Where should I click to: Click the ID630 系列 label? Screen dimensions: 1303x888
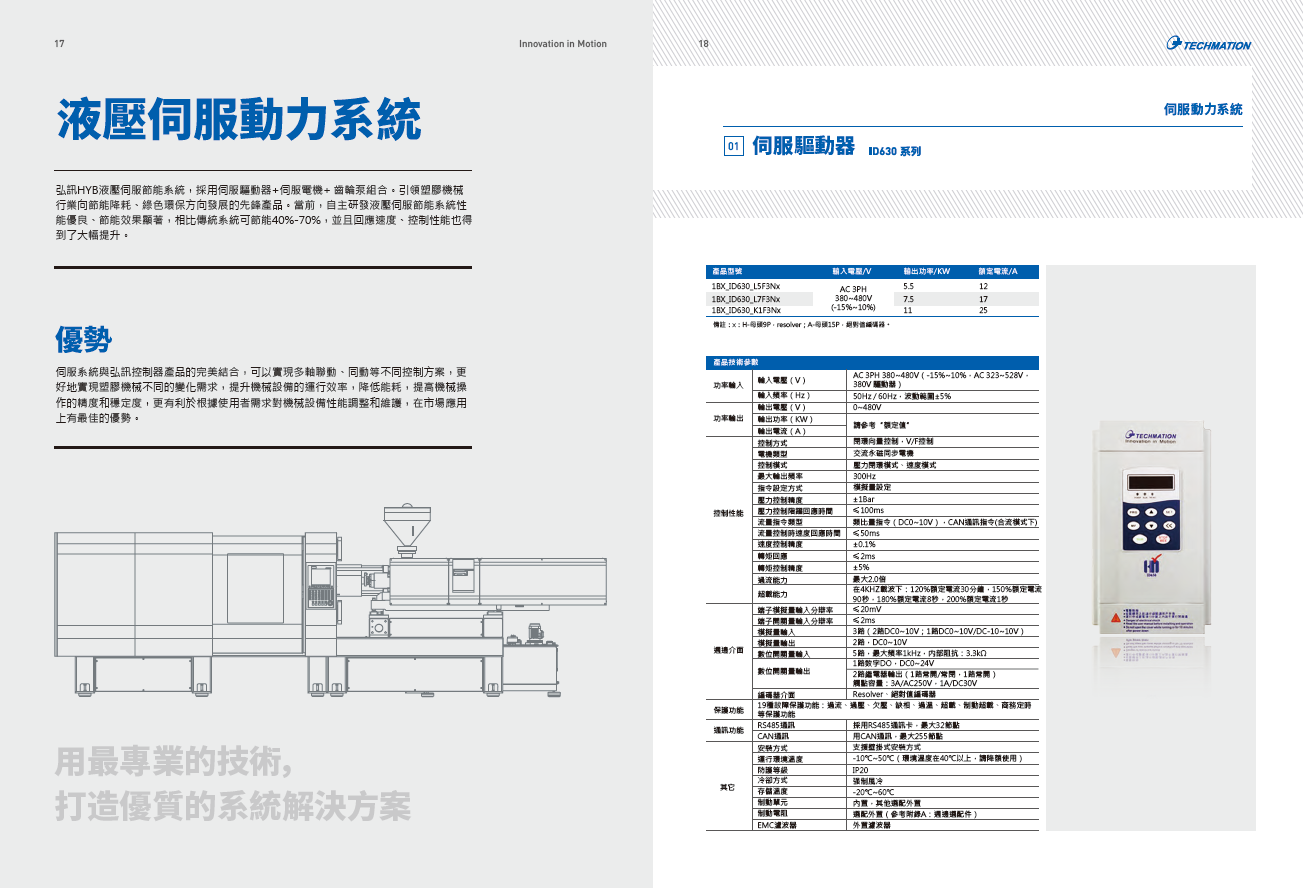(x=894, y=152)
